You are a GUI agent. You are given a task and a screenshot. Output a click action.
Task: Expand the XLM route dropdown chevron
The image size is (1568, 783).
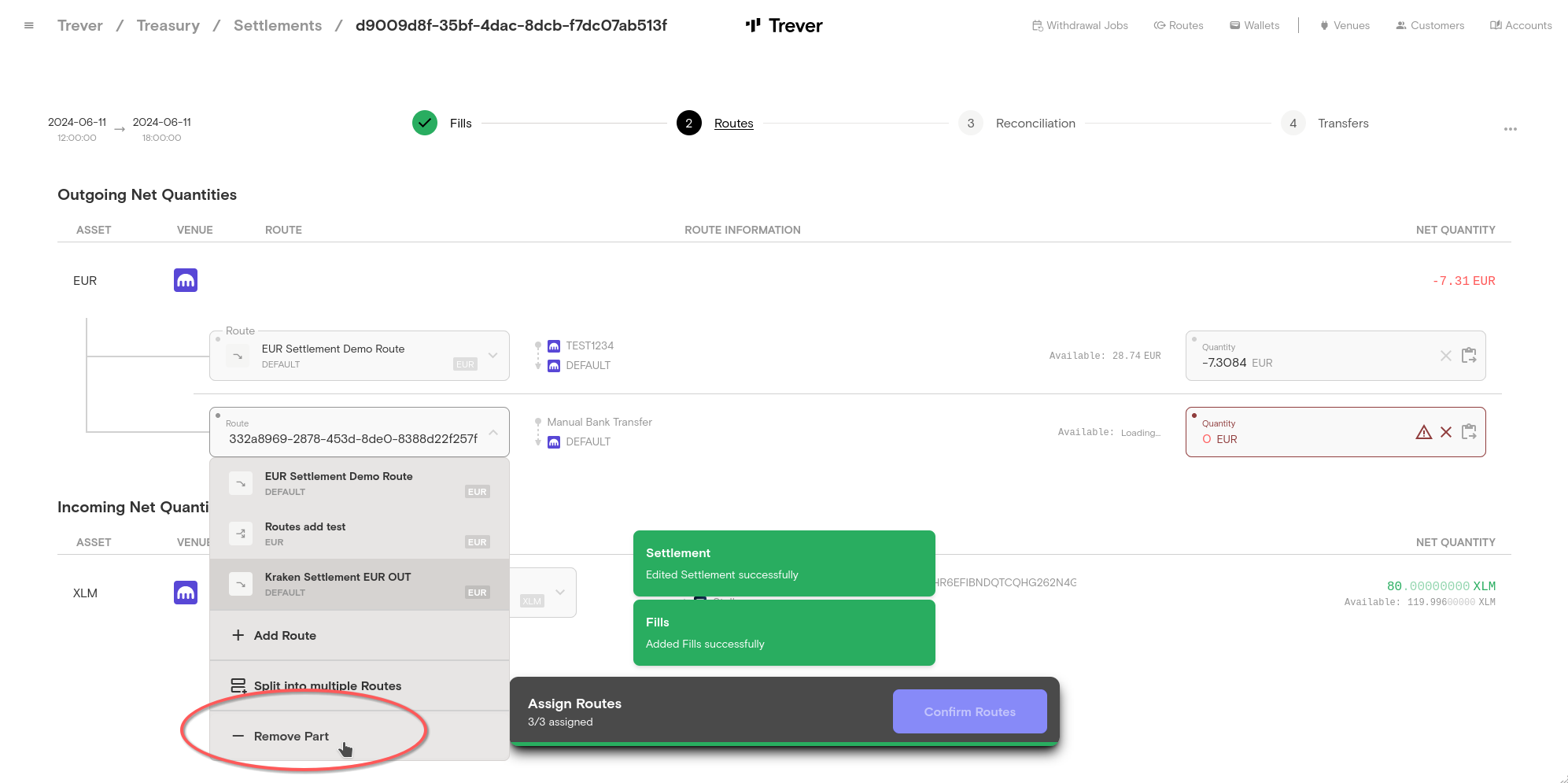pos(560,593)
